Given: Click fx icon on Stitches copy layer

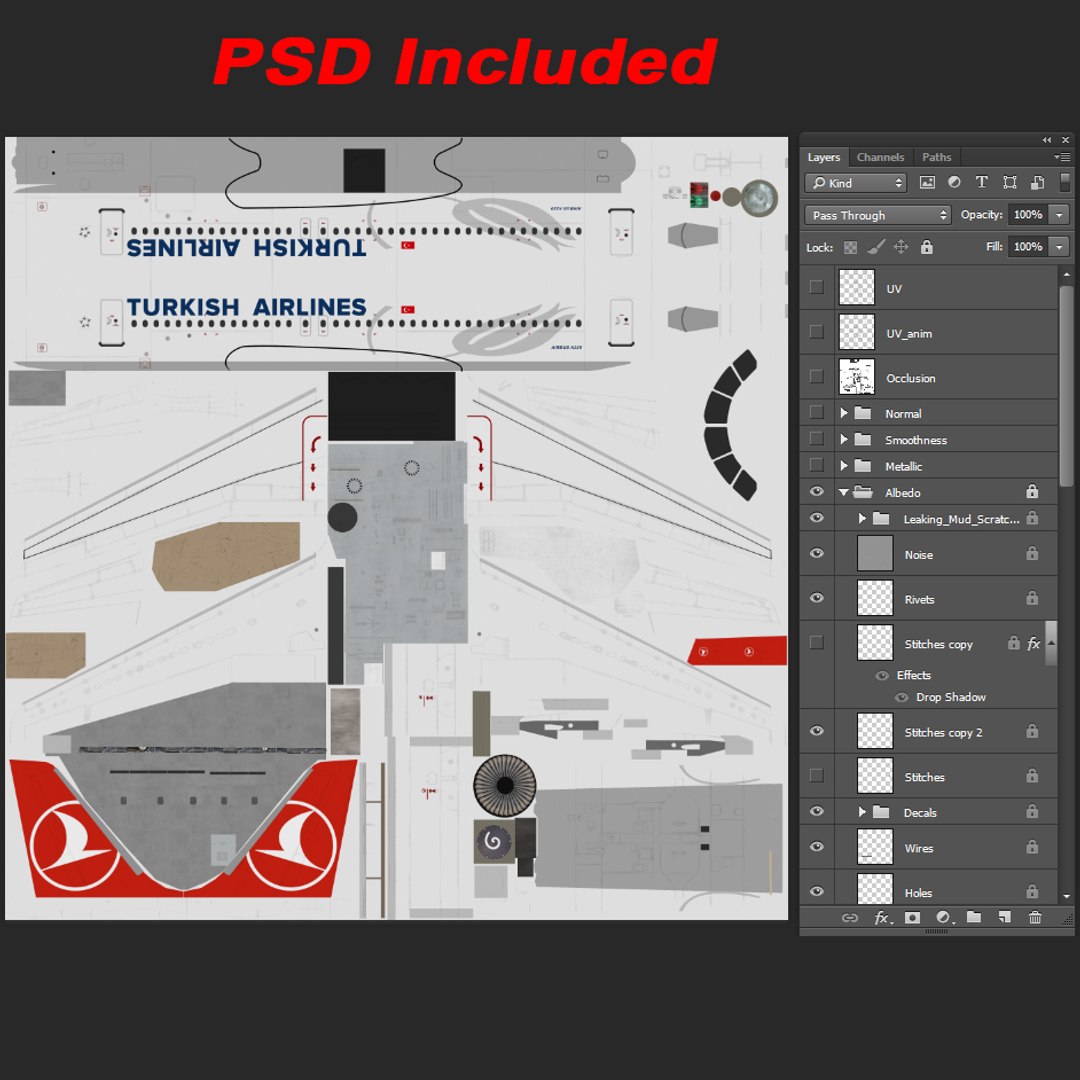Looking at the screenshot, I should point(1033,643).
